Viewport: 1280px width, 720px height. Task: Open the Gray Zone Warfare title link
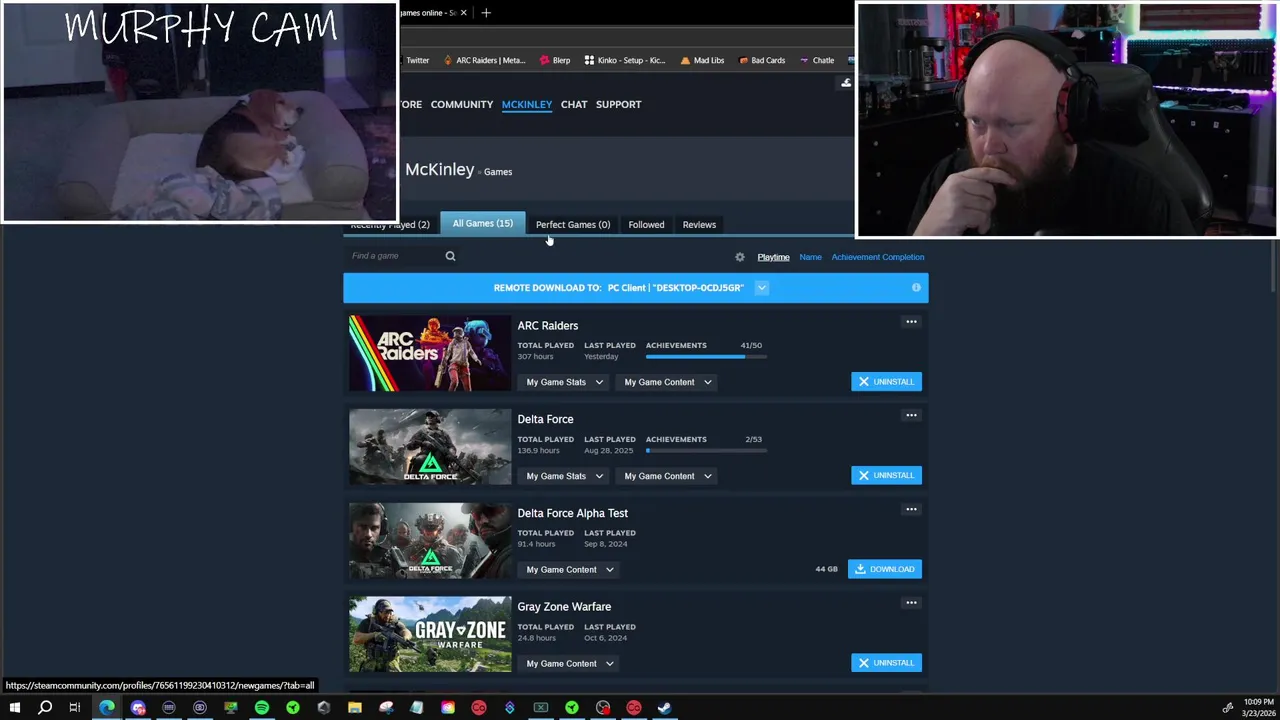564,607
